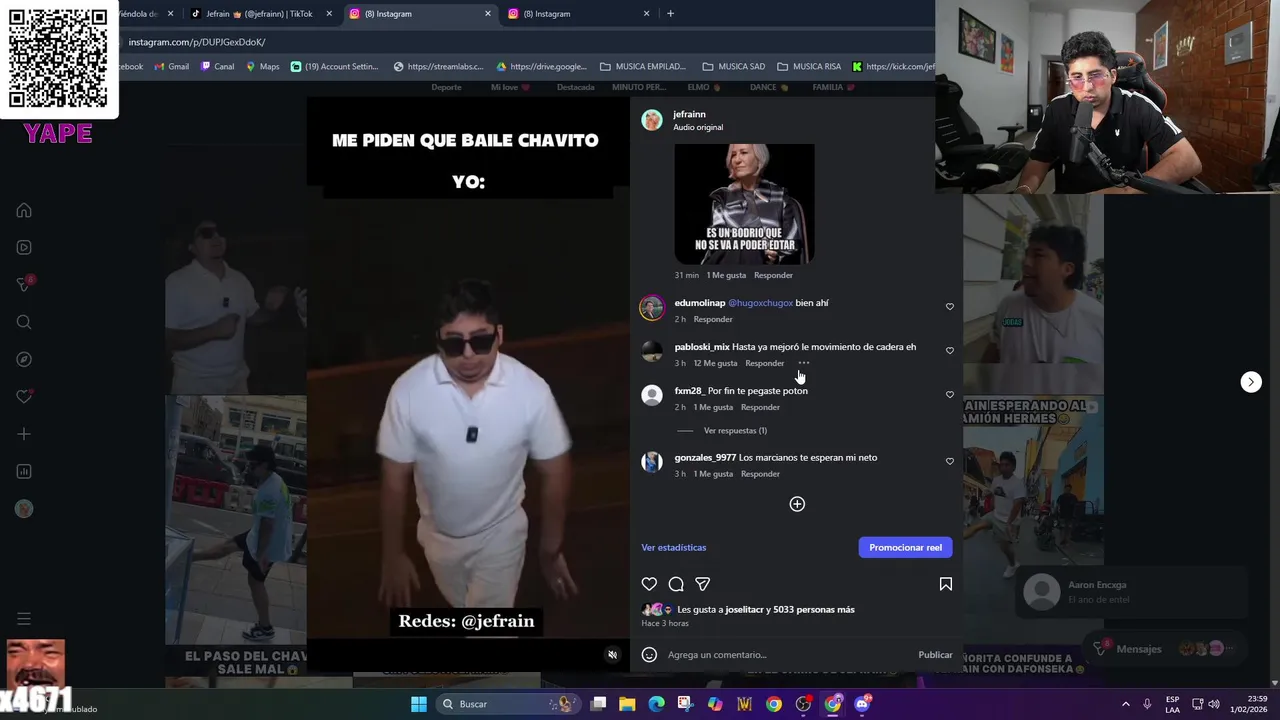
Task: Like edumolinap's comment with its heart
Action: click(950, 307)
